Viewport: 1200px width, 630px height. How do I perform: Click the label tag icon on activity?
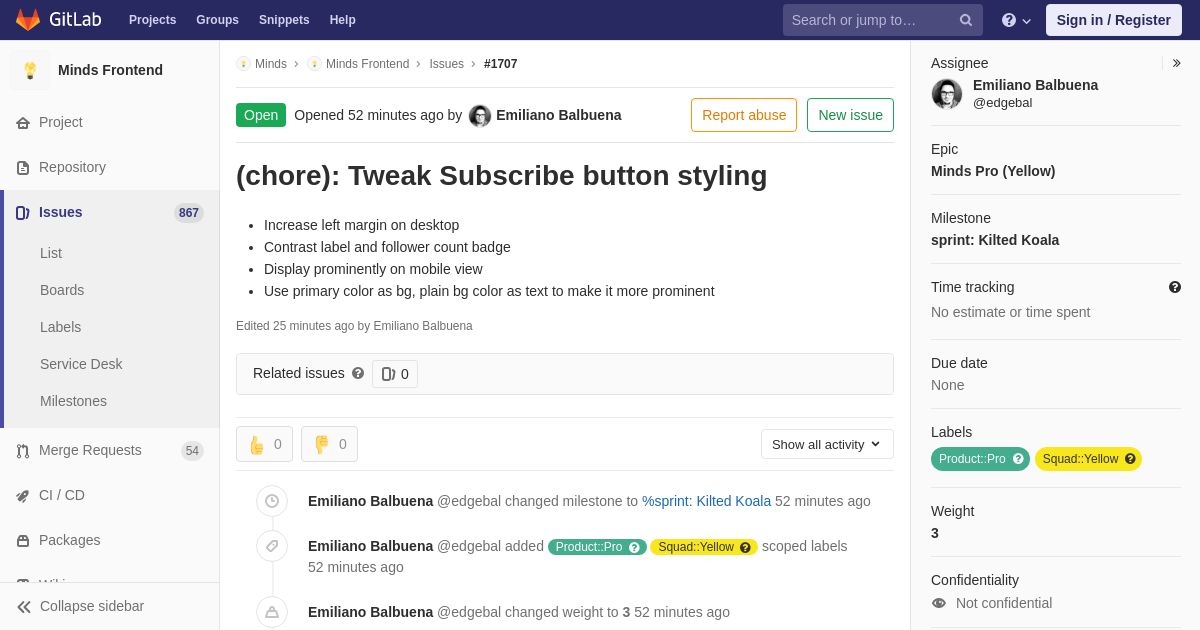272,546
